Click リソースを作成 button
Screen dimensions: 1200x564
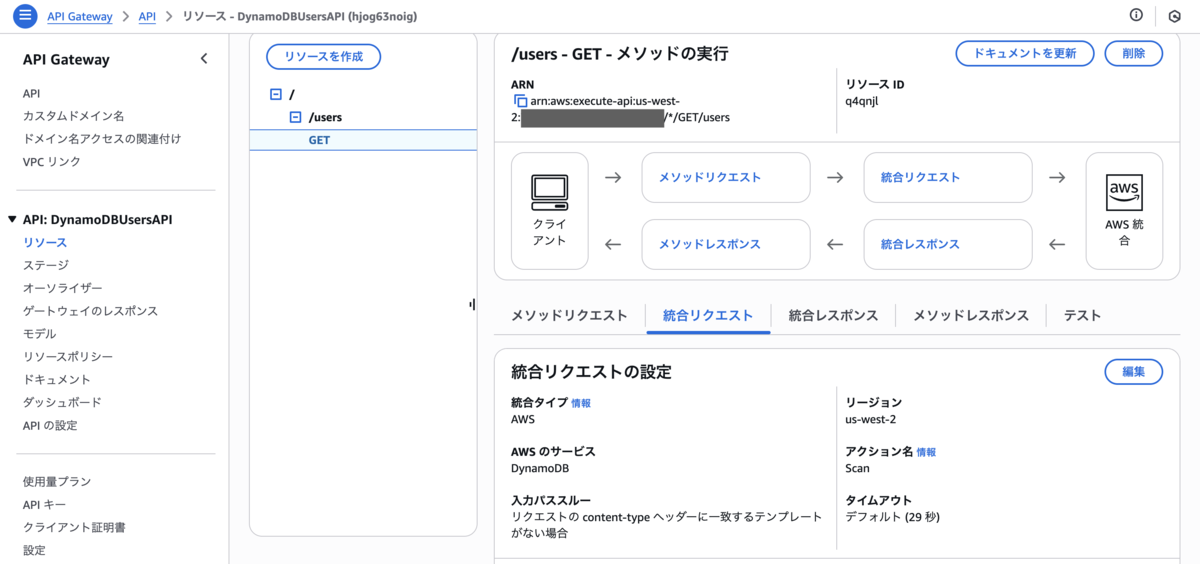click(323, 56)
